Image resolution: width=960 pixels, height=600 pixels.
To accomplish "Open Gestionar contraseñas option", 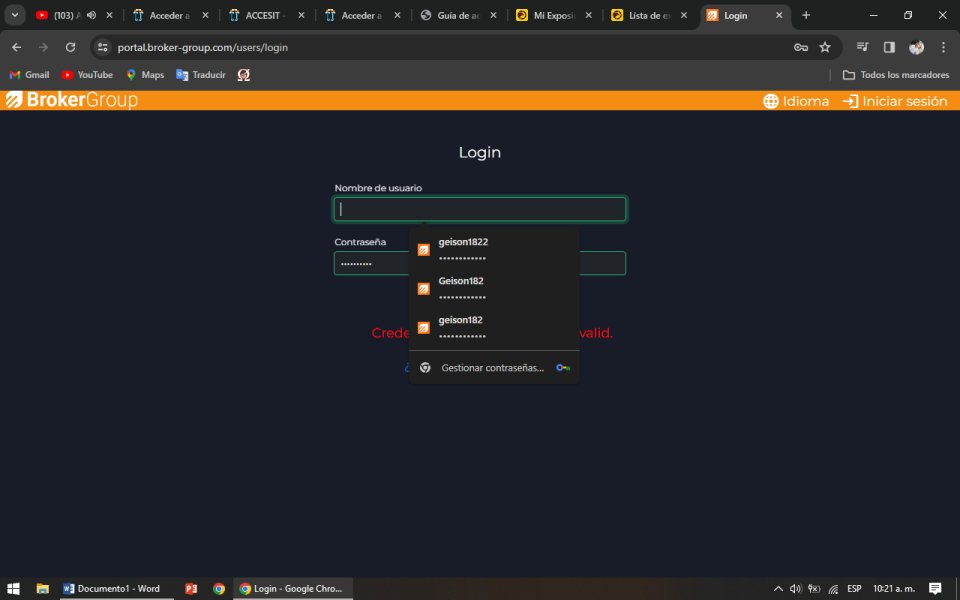I will coord(493,368).
